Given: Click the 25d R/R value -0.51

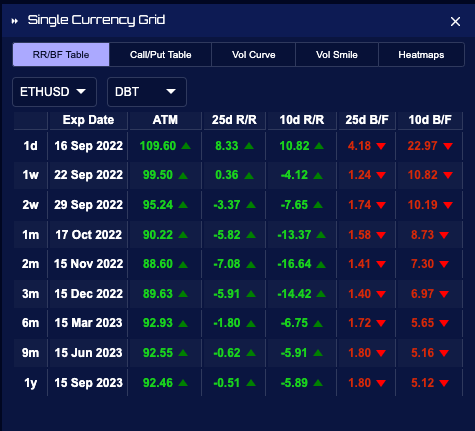Looking at the screenshot, I should tap(227, 383).
